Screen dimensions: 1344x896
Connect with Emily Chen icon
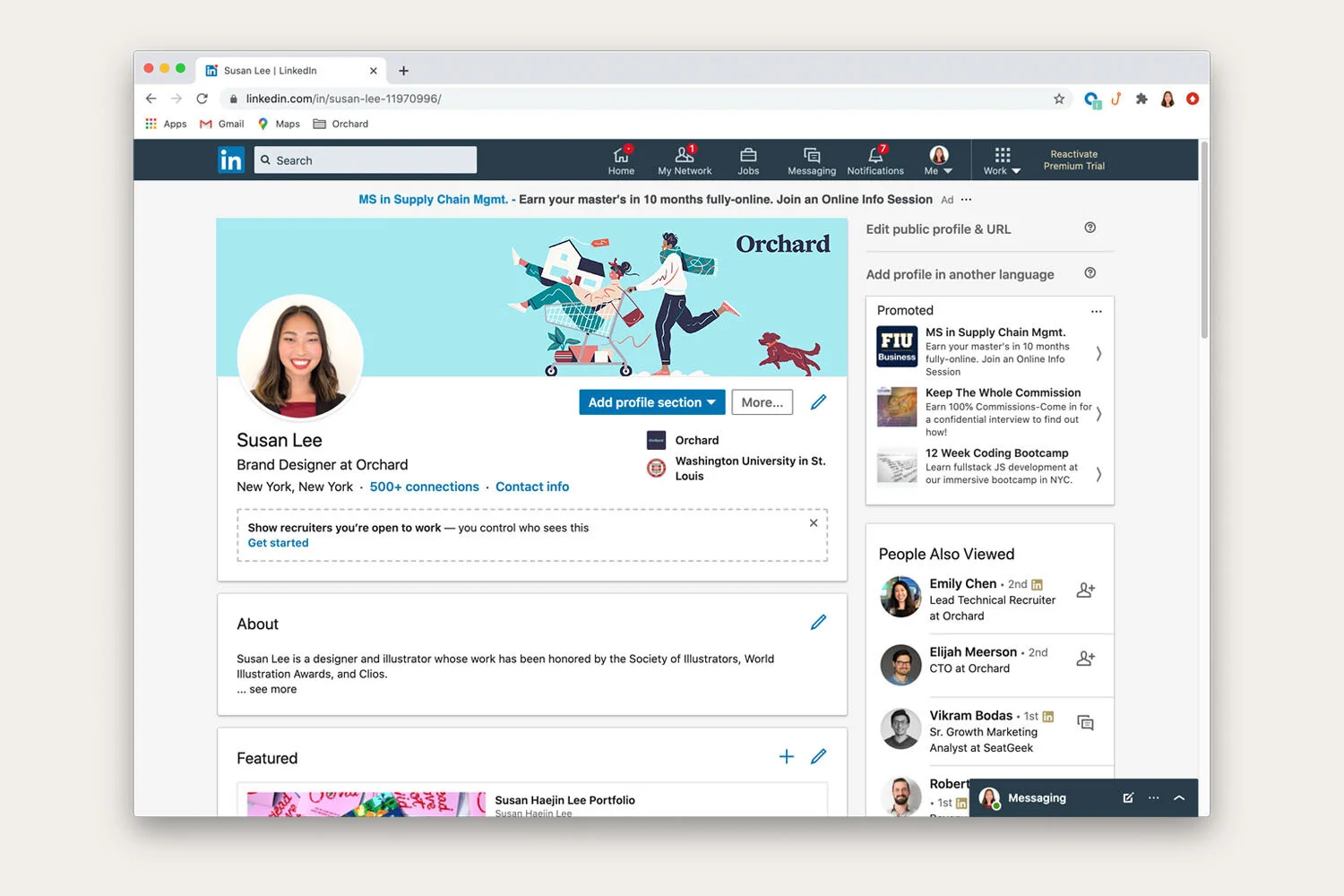tap(1085, 590)
